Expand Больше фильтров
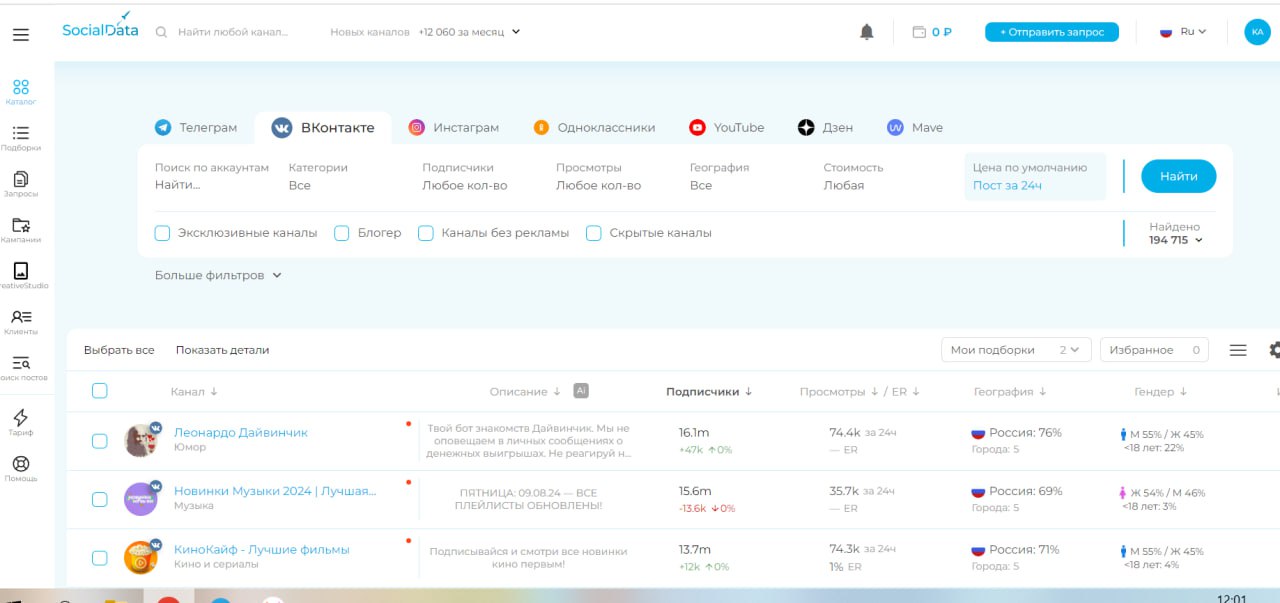Image resolution: width=1280 pixels, height=603 pixels. click(x=218, y=275)
